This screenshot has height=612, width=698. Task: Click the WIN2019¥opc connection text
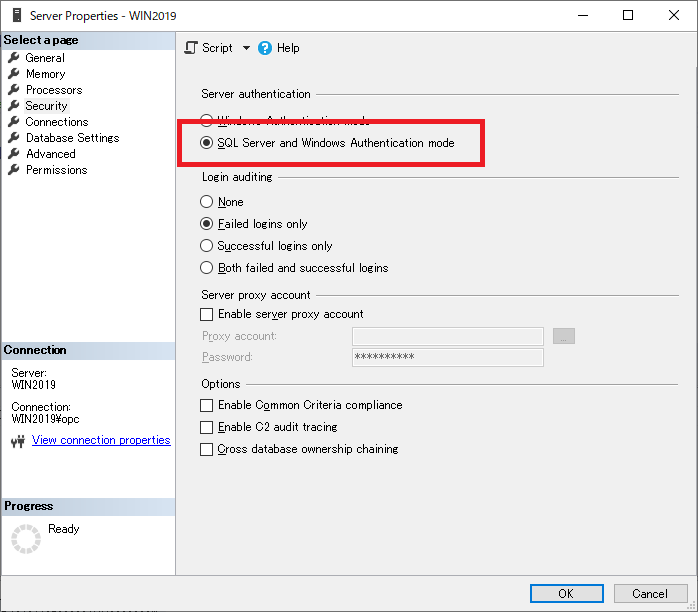pos(45,419)
